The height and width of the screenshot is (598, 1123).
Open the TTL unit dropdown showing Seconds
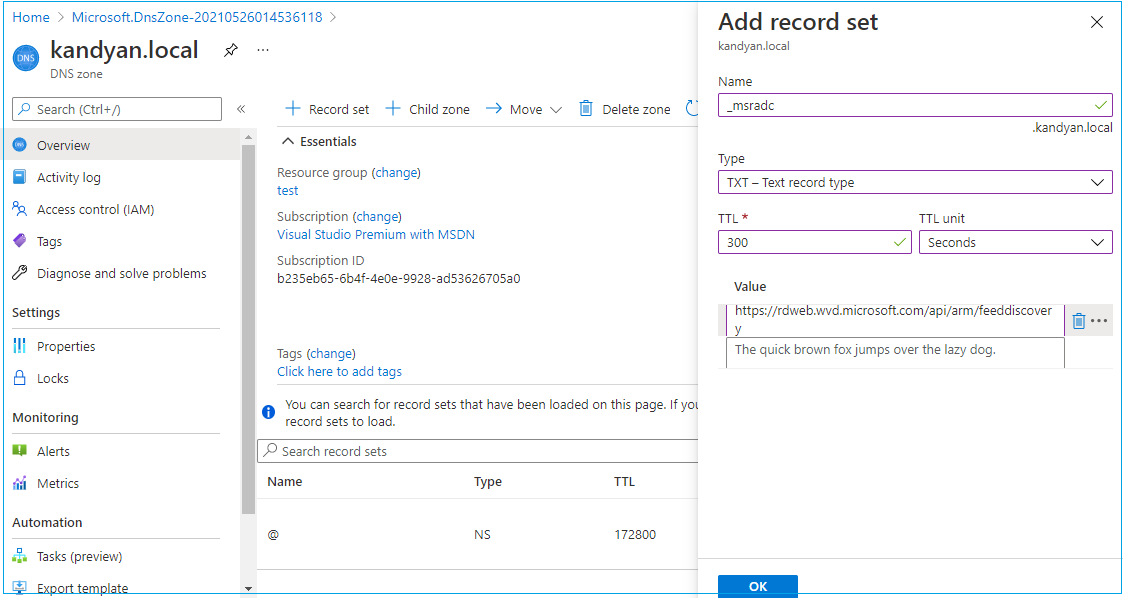(1016, 243)
